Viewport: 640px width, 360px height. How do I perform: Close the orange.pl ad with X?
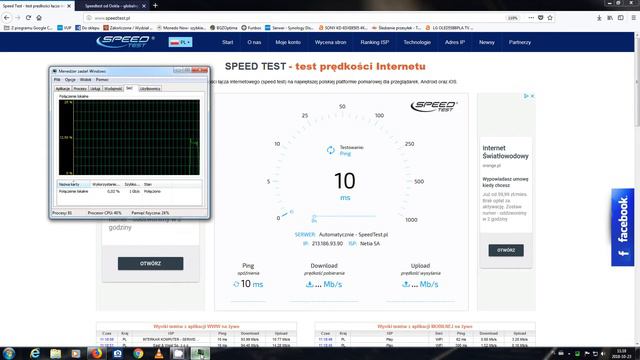pyautogui.click(x=532, y=96)
